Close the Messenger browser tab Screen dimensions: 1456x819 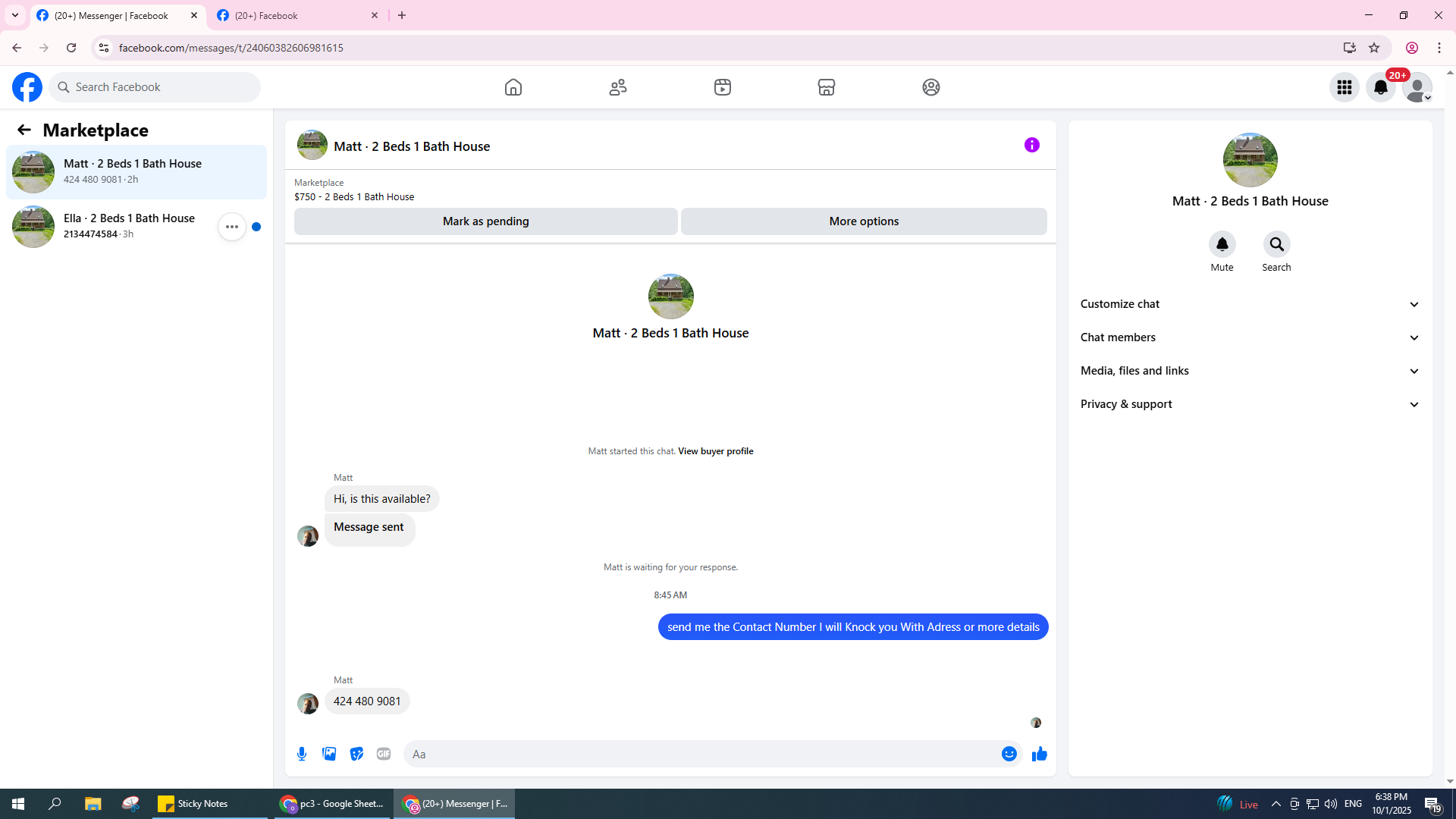tap(194, 15)
